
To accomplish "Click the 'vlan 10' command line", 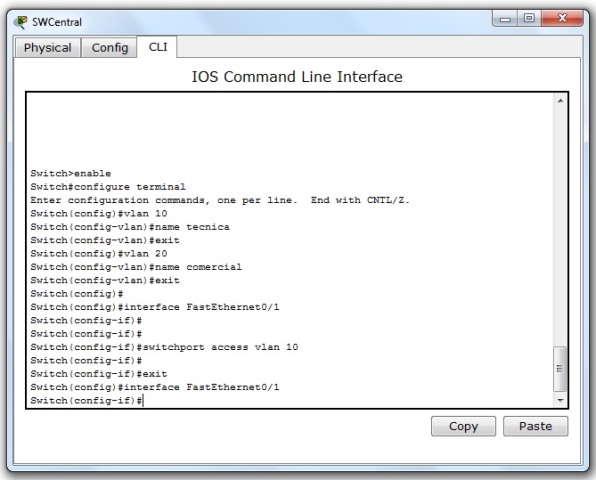I will point(99,214).
